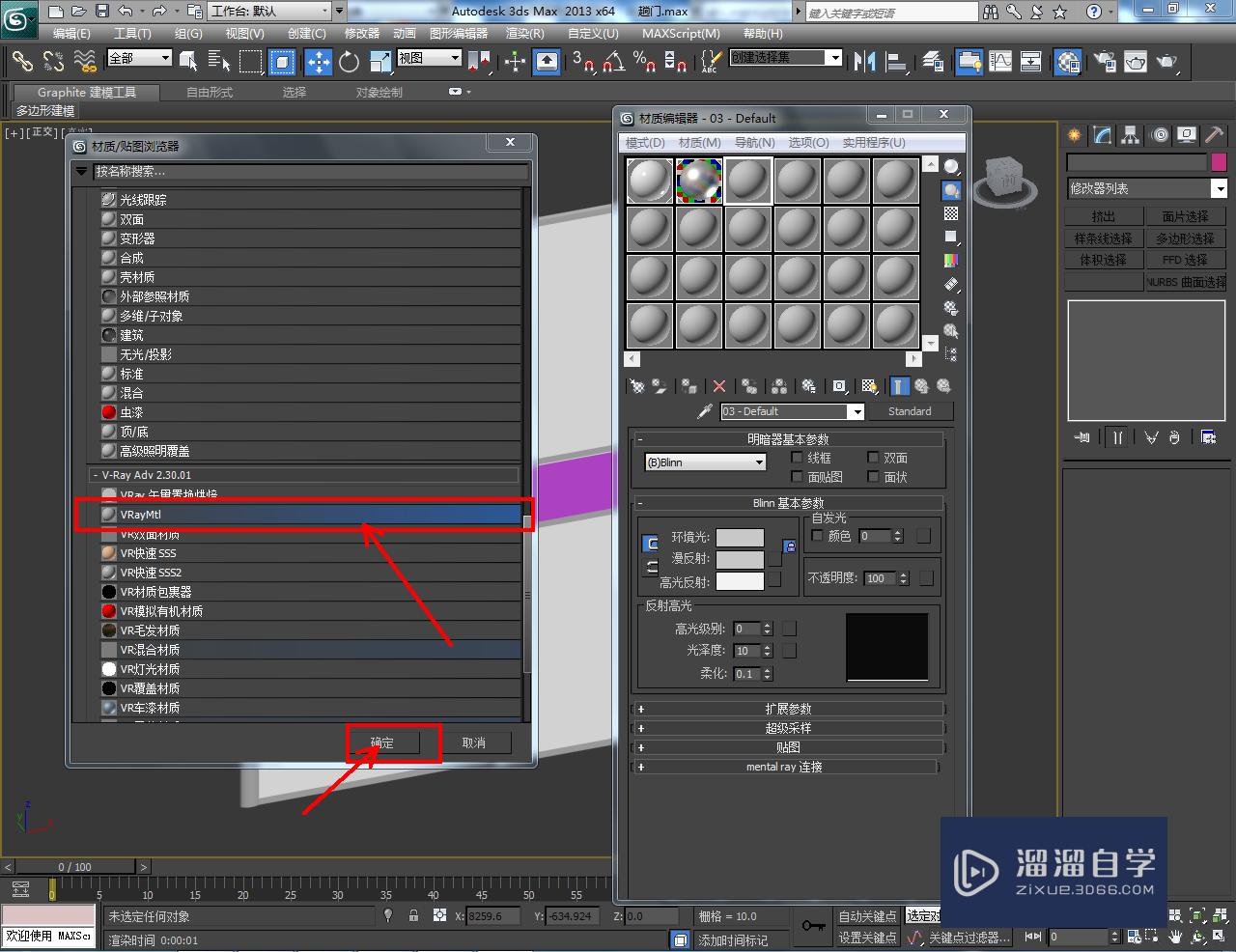Click the Link selection tool
The image size is (1236, 952).
pos(21,62)
